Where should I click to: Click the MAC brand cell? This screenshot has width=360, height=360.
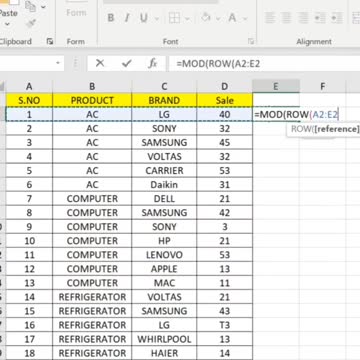(164, 283)
